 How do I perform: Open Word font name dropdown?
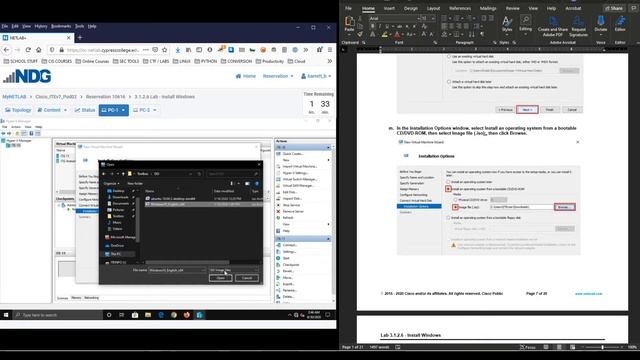click(x=419, y=18)
